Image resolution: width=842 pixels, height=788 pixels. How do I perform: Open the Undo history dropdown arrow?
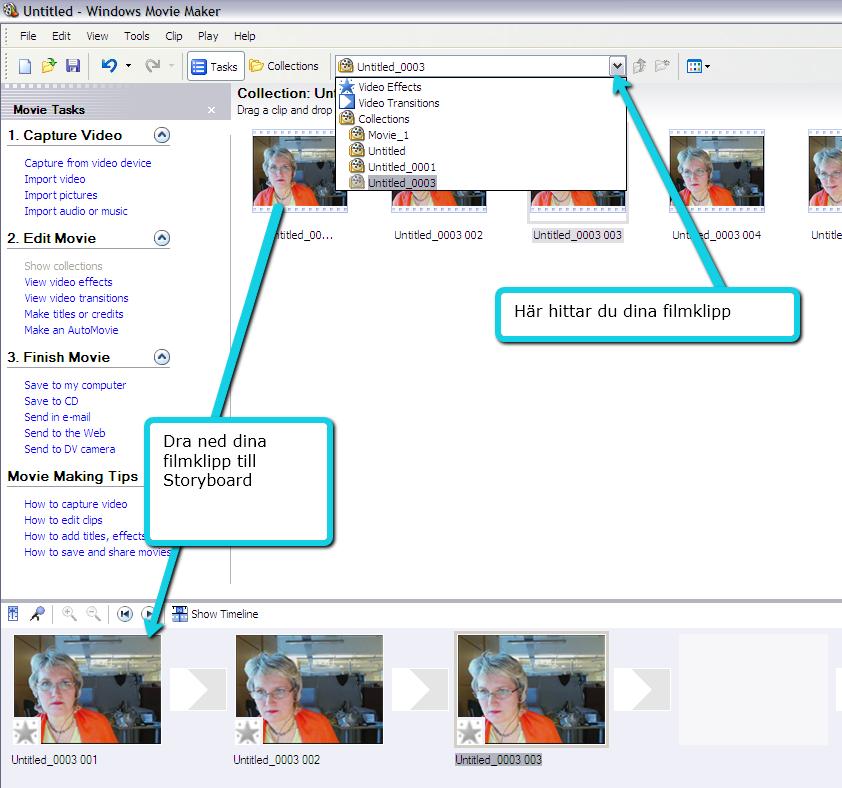[128, 66]
